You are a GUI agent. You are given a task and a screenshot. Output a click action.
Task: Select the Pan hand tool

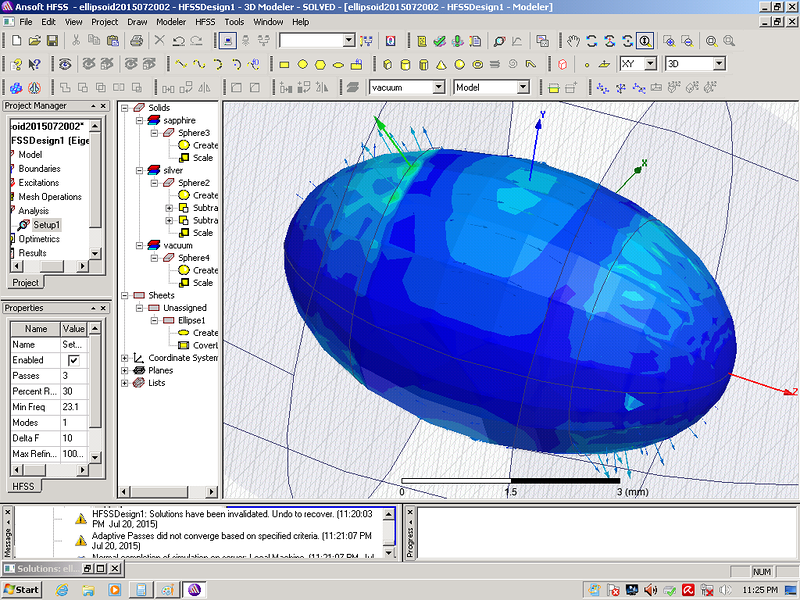(573, 41)
